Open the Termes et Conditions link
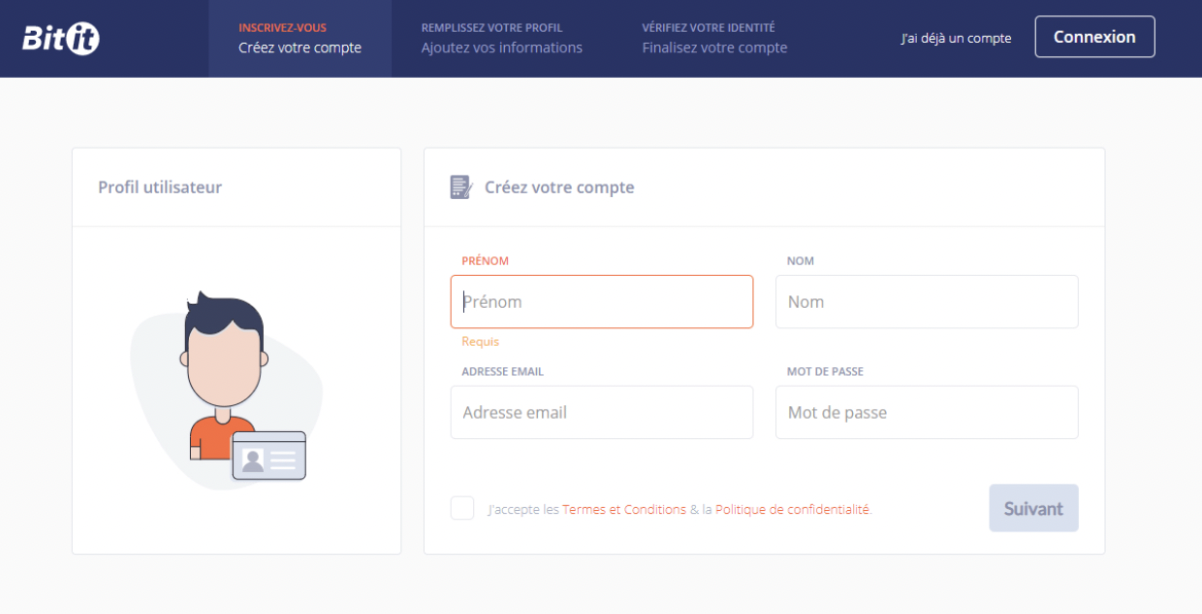Screen dimensions: 1202x614 [x=624, y=510]
